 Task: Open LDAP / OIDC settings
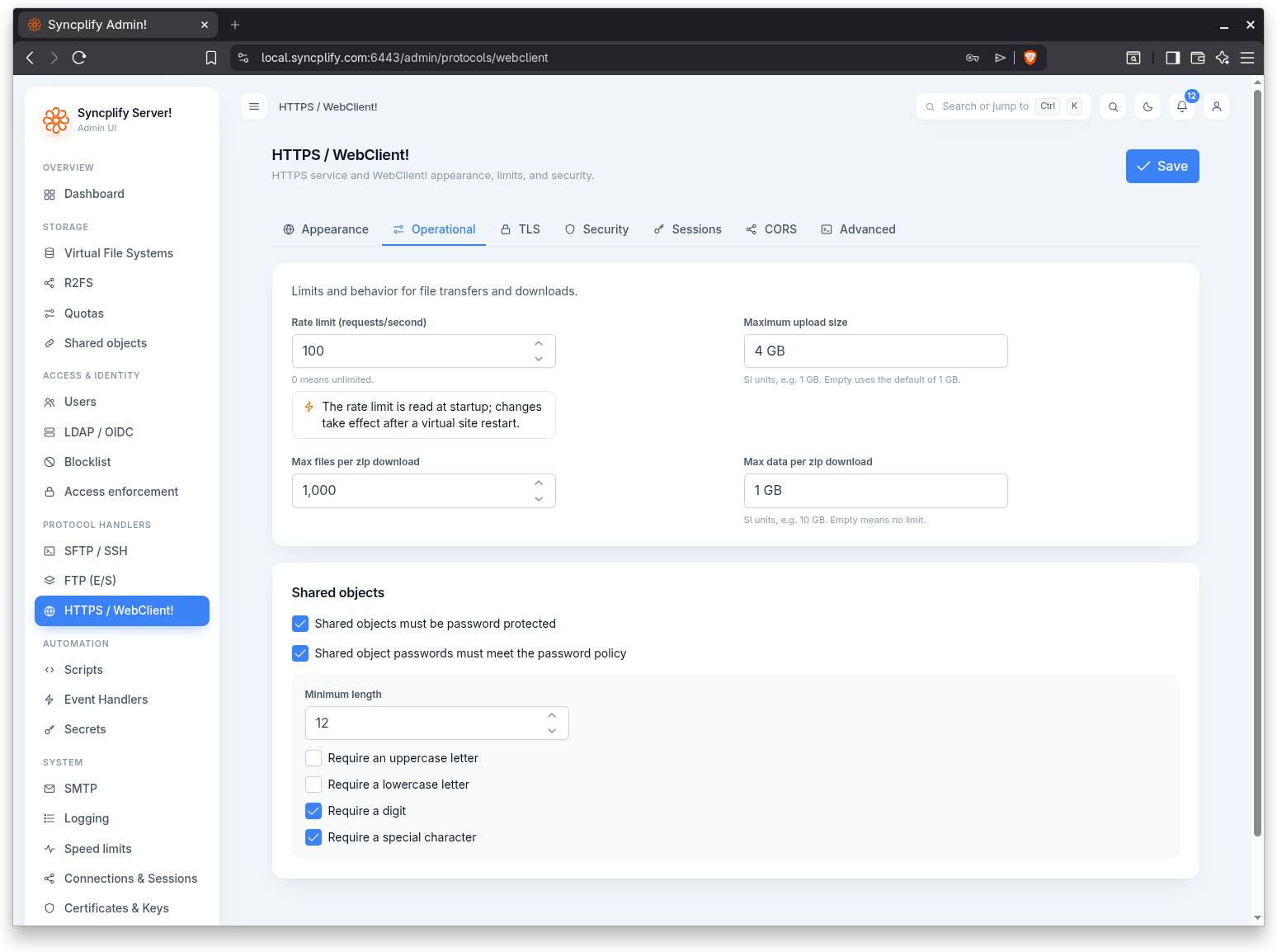click(x=122, y=432)
